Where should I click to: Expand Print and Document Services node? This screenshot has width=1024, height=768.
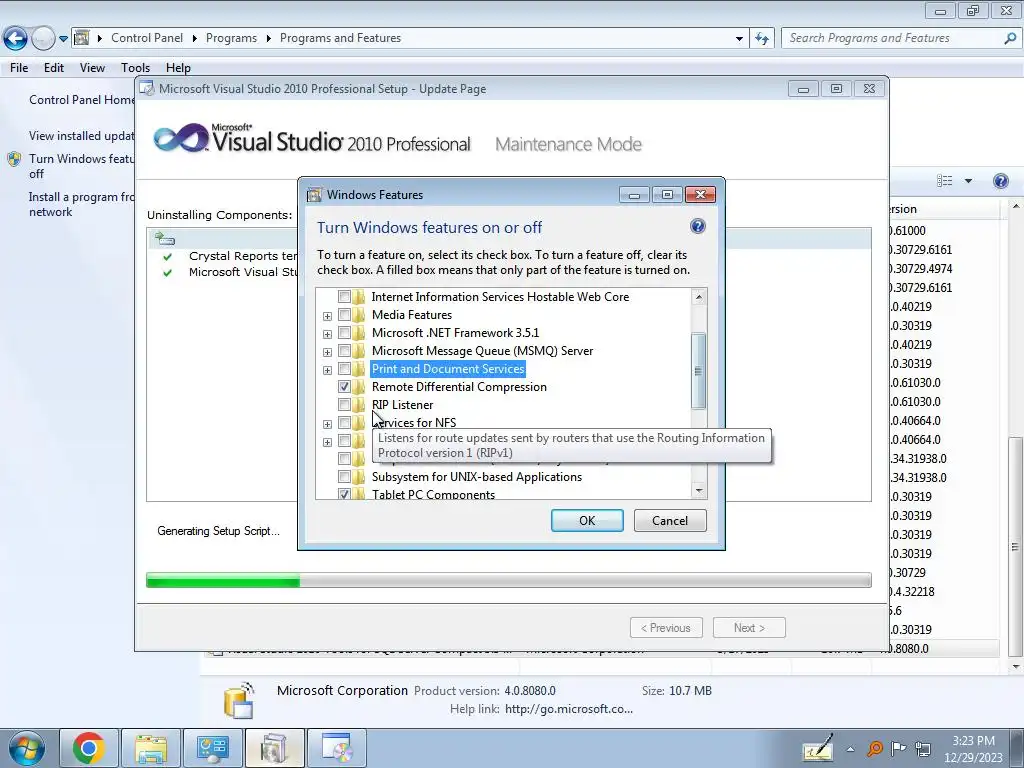pos(327,370)
